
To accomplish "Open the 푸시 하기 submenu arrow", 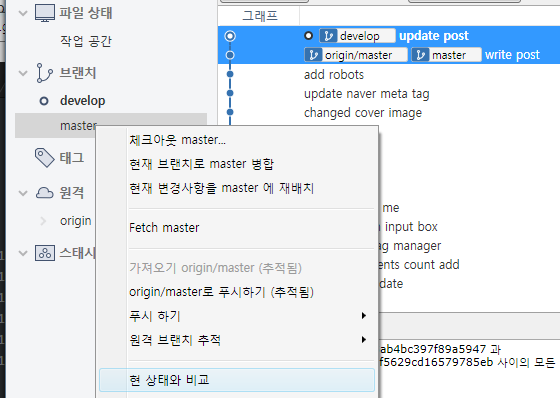I will pos(364,315).
